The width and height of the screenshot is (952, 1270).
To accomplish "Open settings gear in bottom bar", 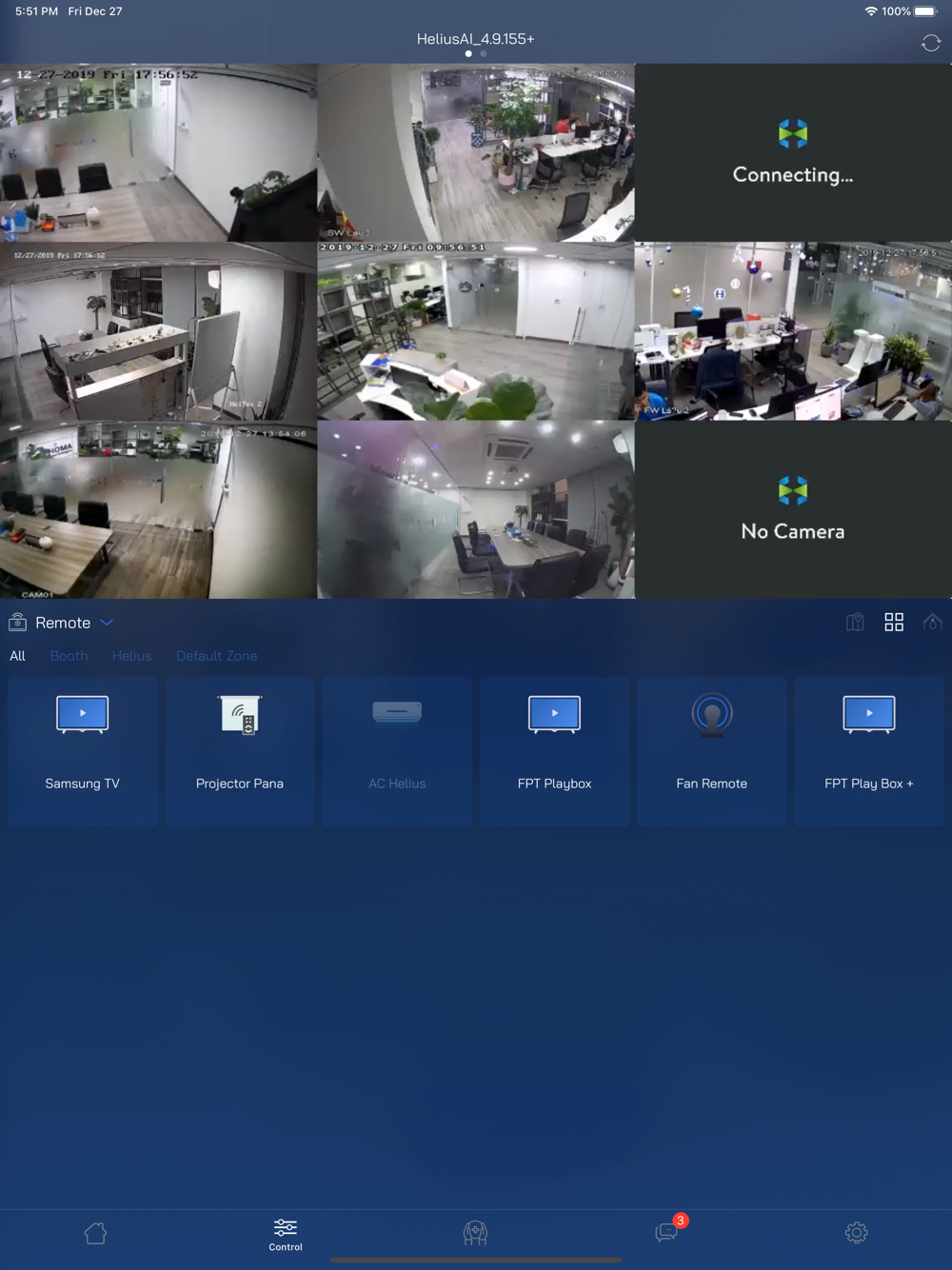I will 857,1233.
